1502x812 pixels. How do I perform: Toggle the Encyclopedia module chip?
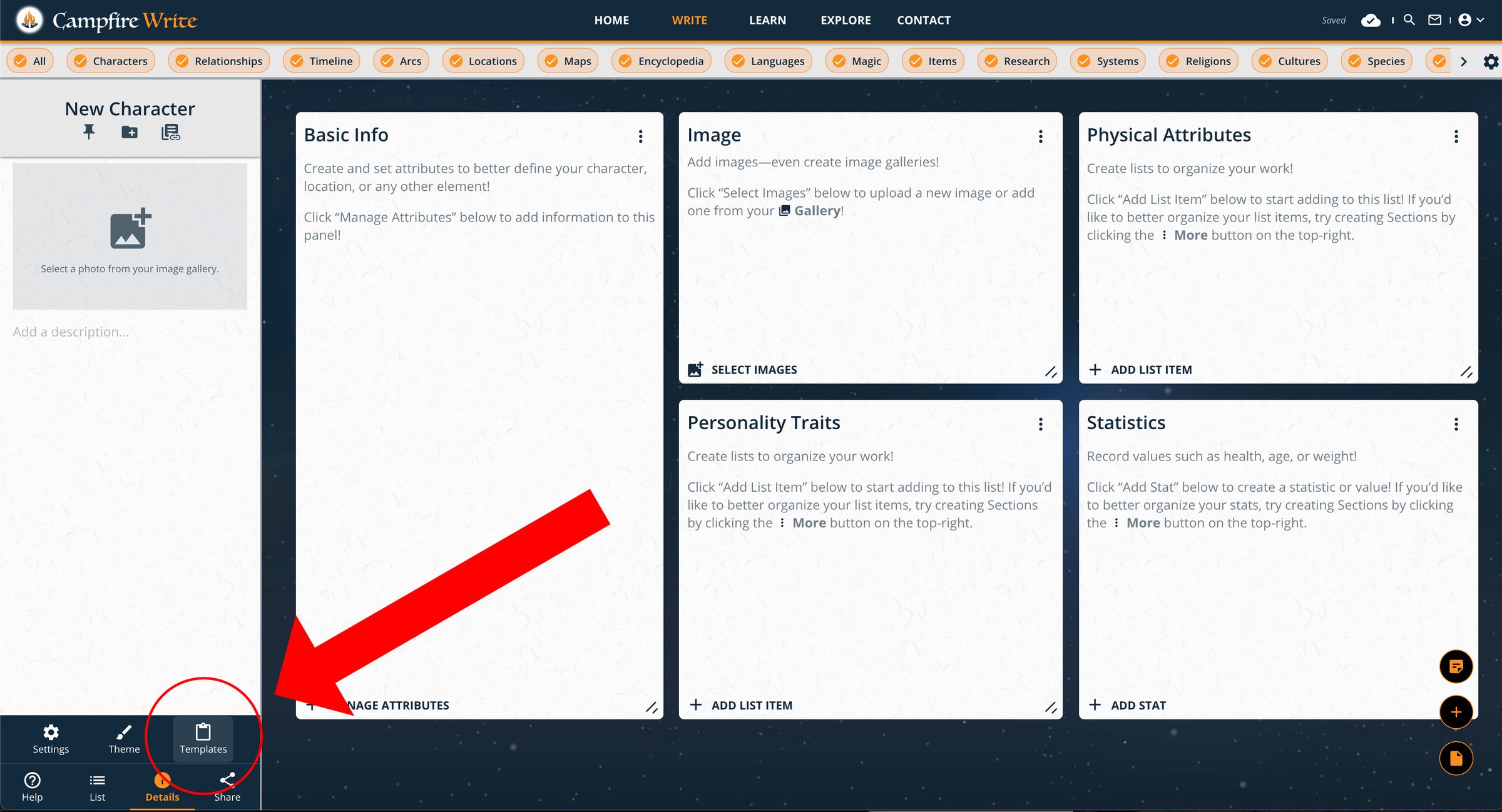point(662,61)
